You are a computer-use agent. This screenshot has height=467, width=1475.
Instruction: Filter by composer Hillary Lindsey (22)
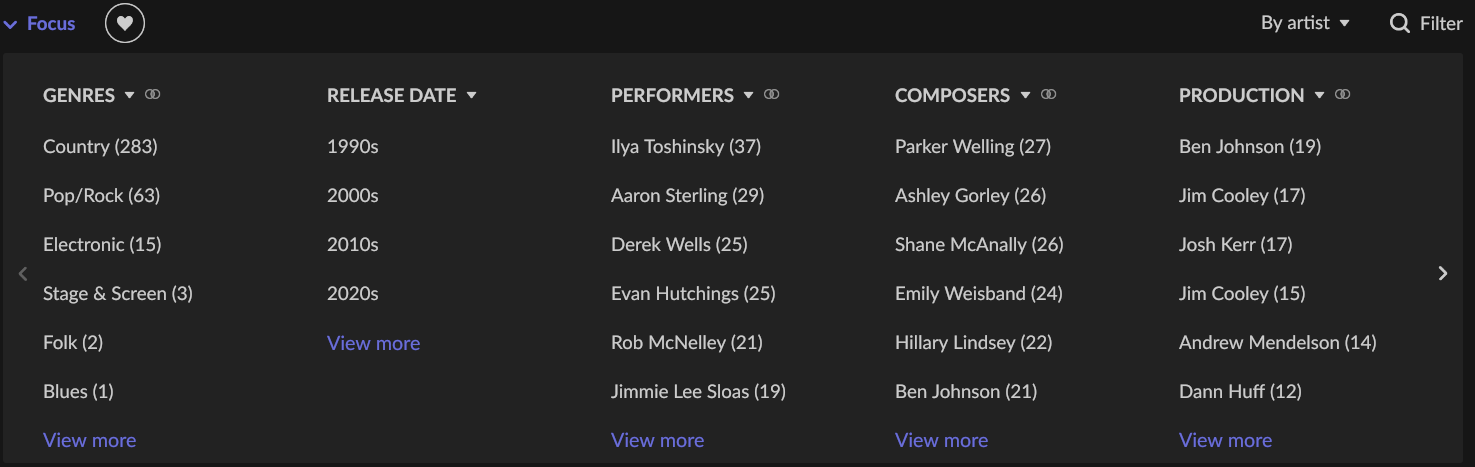point(973,342)
